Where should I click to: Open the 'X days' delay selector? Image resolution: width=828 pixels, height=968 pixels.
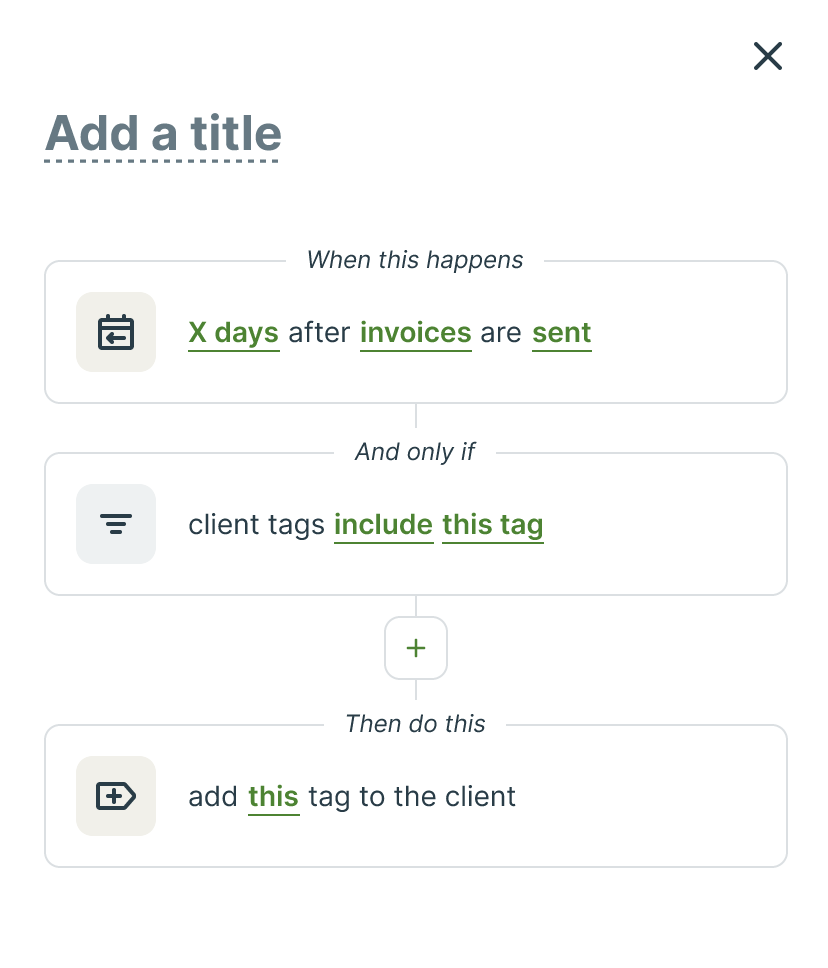tap(233, 332)
